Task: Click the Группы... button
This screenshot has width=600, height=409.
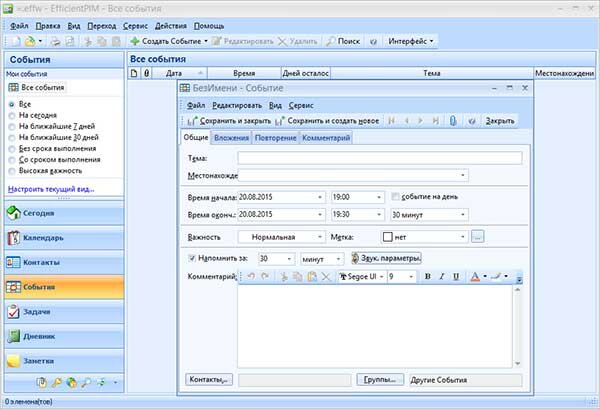Action: click(380, 380)
